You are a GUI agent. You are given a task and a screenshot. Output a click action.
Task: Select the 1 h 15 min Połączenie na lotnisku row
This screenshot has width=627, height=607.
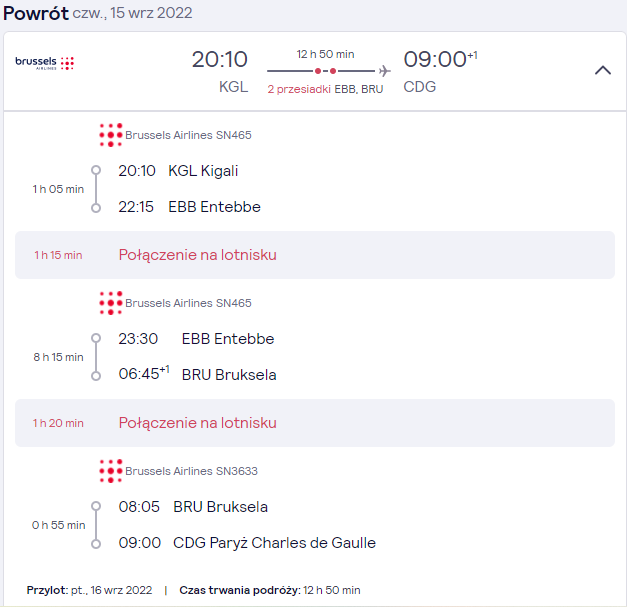[315, 255]
